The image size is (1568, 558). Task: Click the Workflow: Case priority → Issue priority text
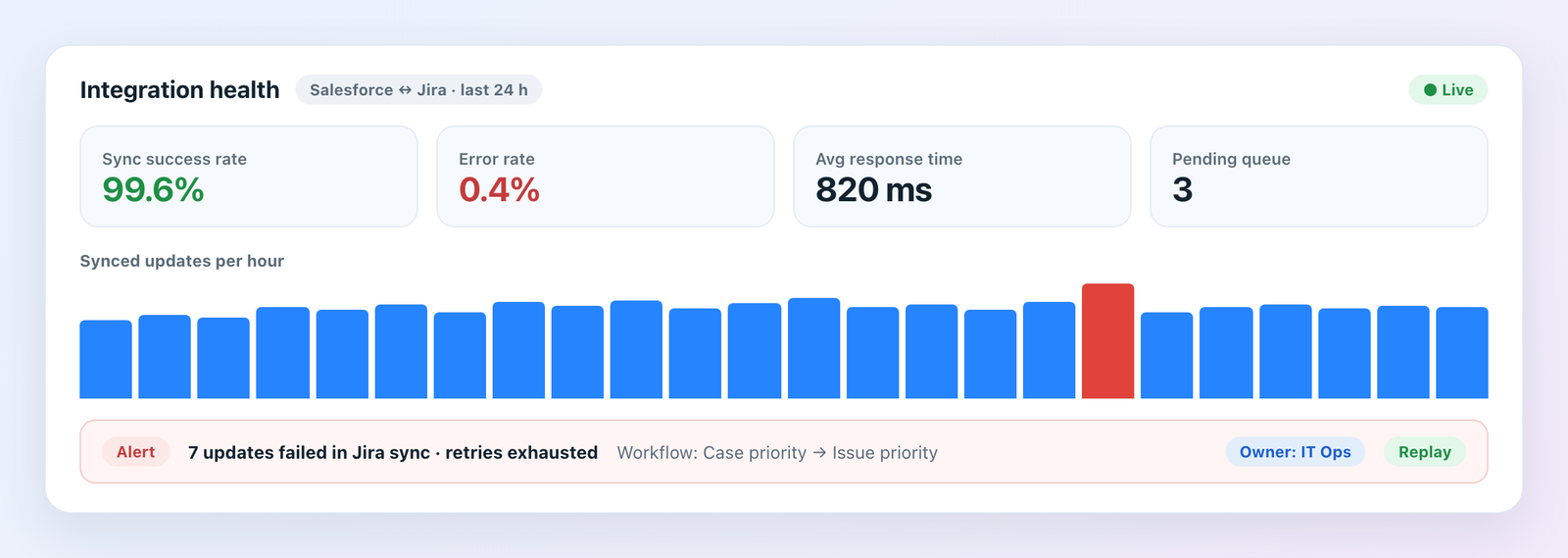(777, 452)
